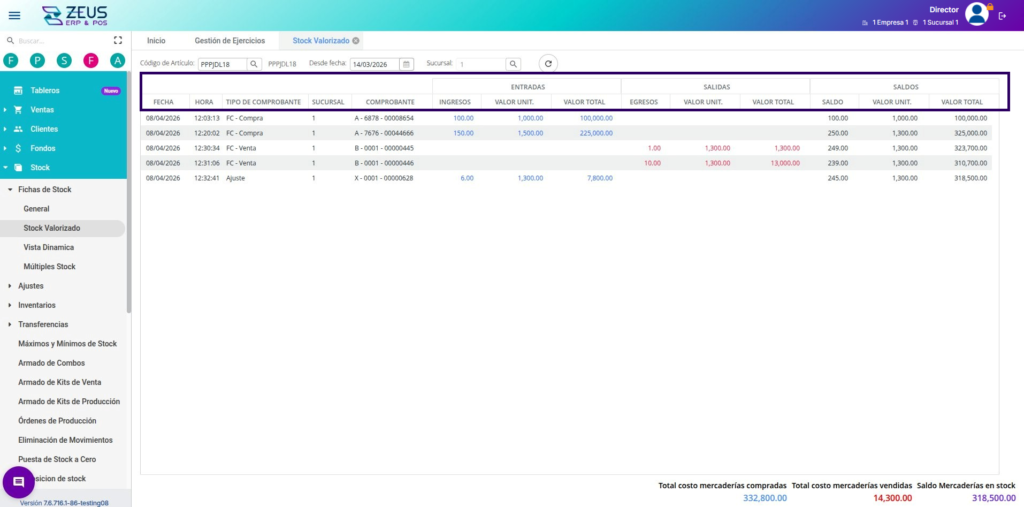Open the chat support bubble
The image size is (1024, 507).
pyautogui.click(x=18, y=482)
